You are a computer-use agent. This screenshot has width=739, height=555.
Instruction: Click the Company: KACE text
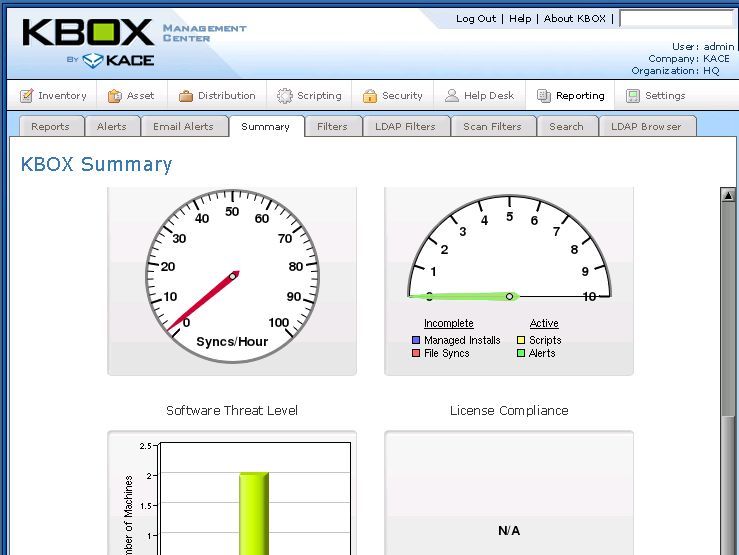click(x=689, y=59)
